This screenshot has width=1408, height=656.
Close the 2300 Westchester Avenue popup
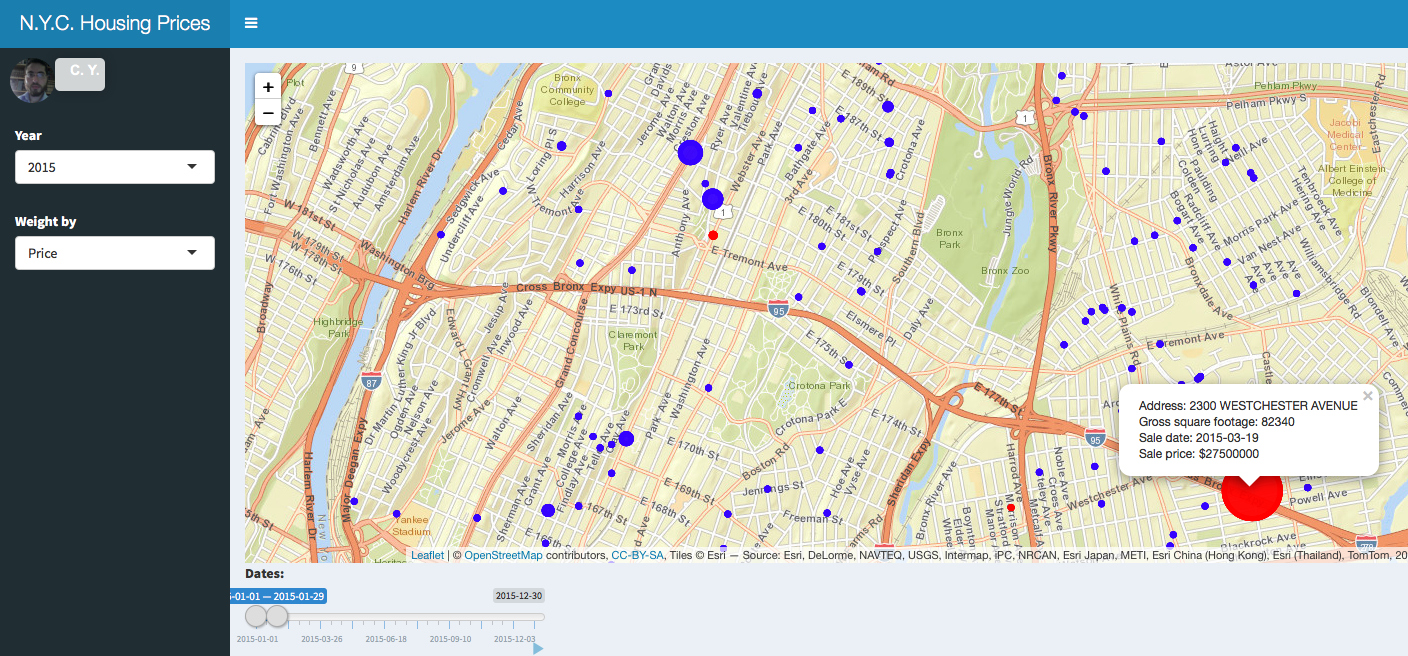pos(1367,395)
